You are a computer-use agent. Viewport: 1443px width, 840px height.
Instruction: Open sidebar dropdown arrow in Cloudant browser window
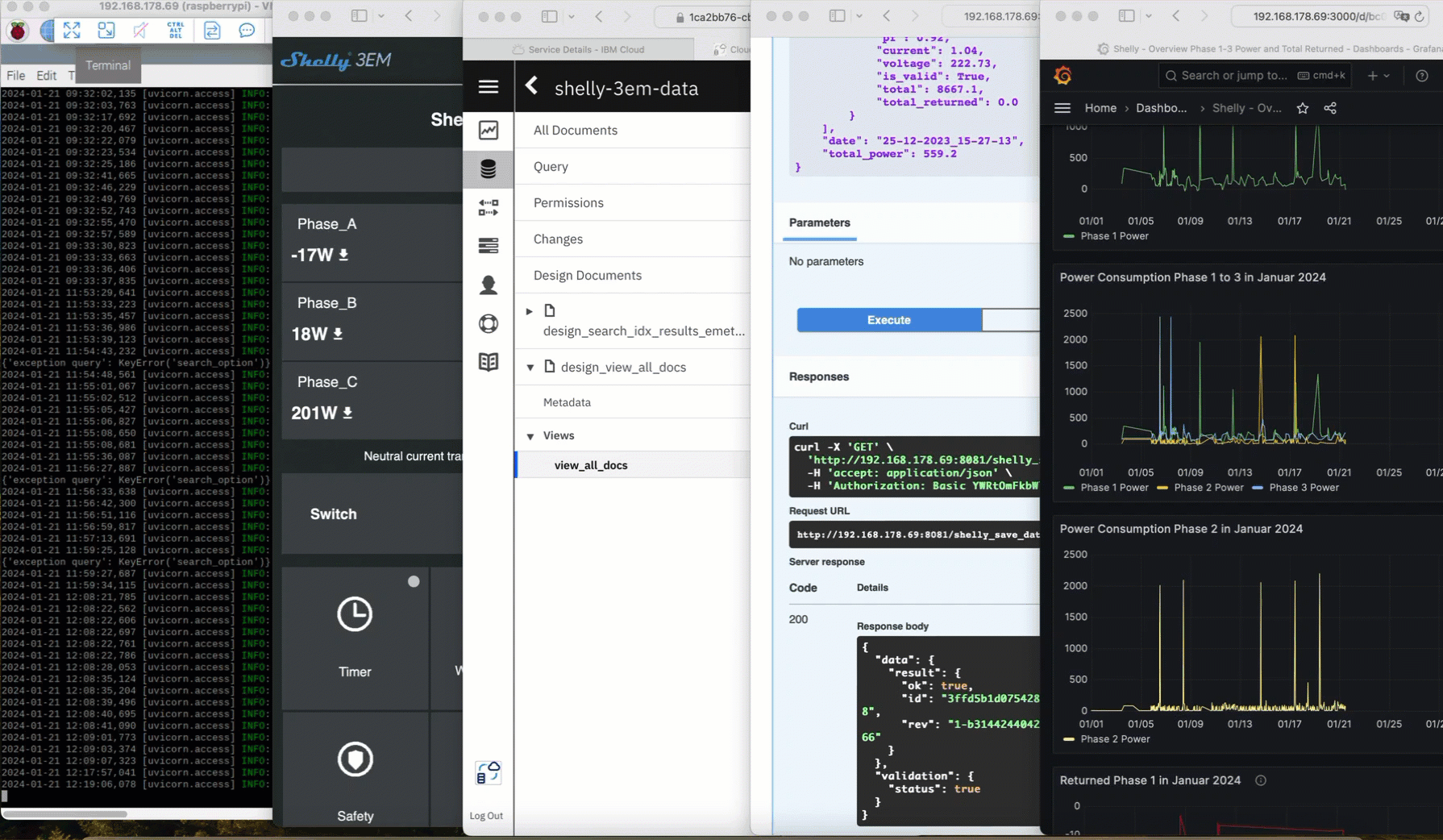(572, 16)
